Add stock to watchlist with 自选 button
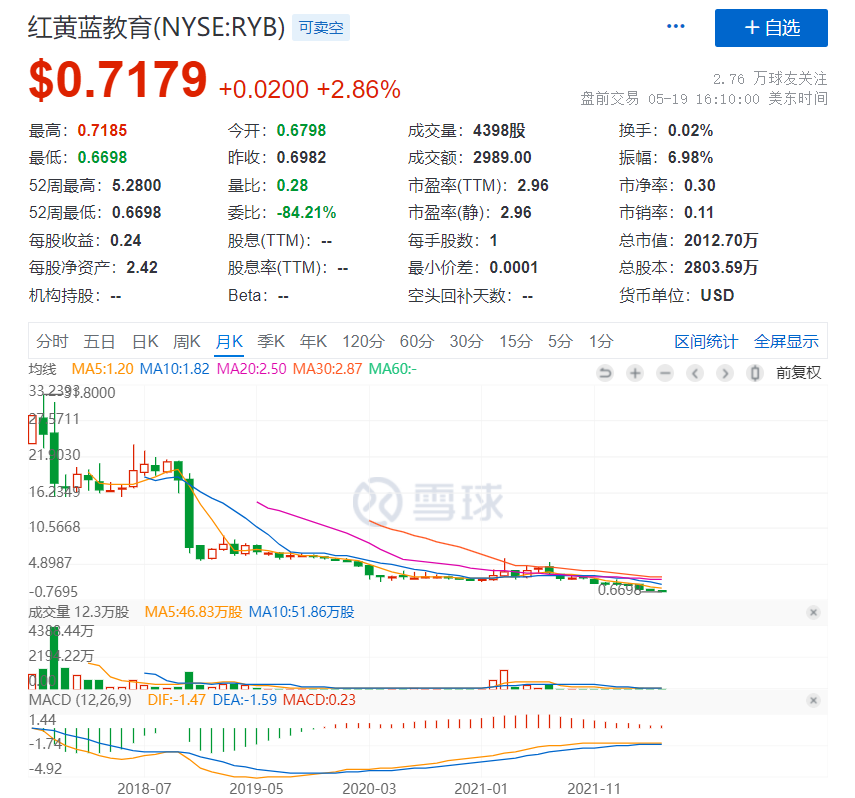 pos(771,28)
